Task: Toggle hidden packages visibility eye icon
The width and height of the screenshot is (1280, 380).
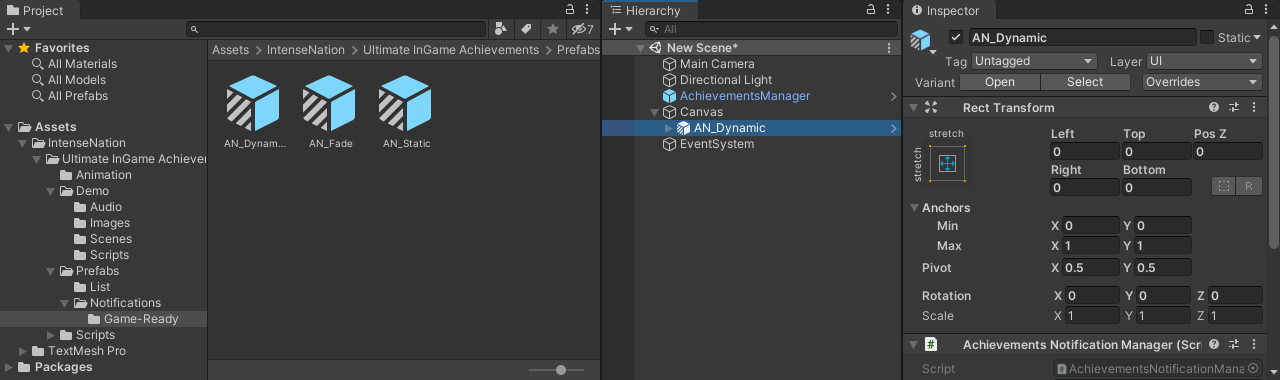Action: coord(581,29)
